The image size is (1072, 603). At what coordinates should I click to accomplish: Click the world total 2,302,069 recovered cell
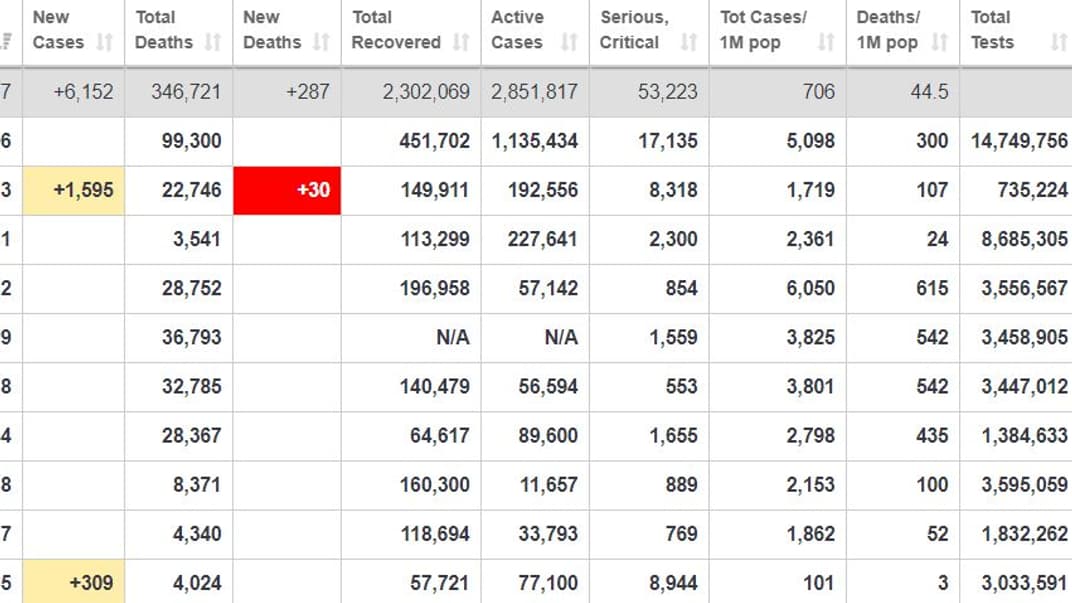pos(425,92)
